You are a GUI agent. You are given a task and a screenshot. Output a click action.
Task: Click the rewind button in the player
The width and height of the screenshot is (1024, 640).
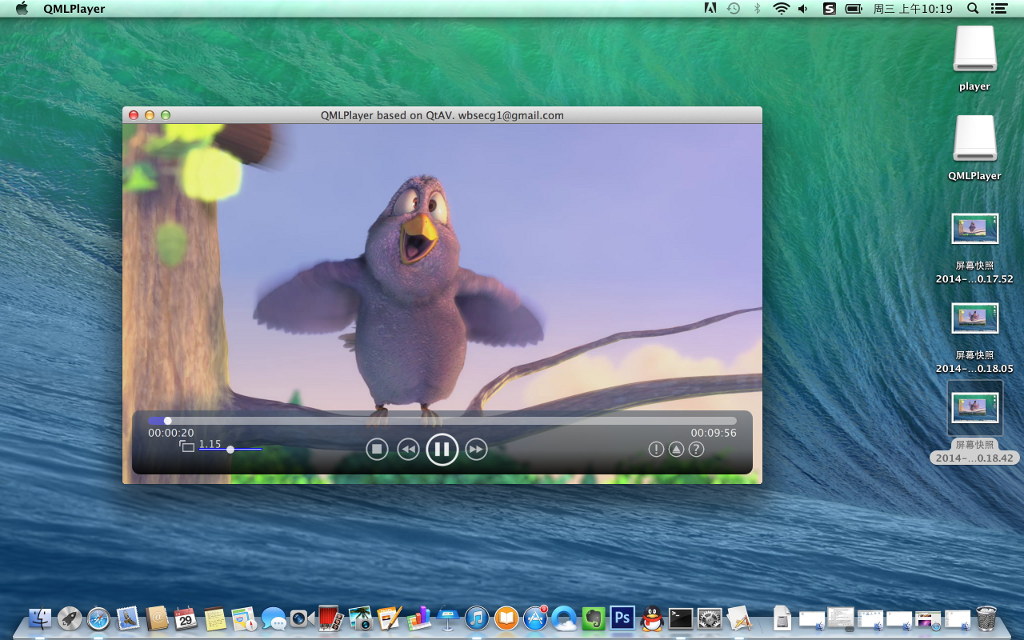[x=408, y=449]
